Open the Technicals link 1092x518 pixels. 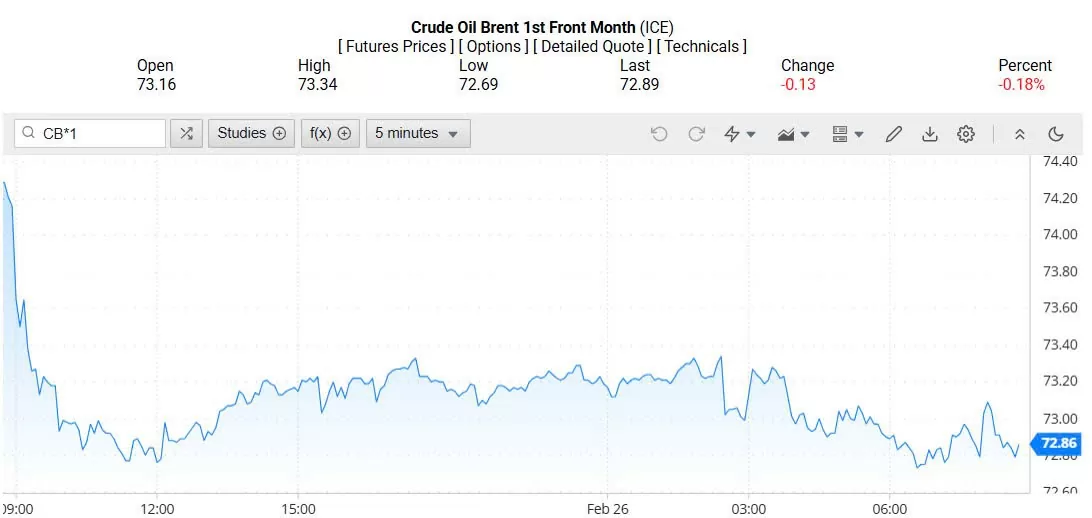[702, 46]
